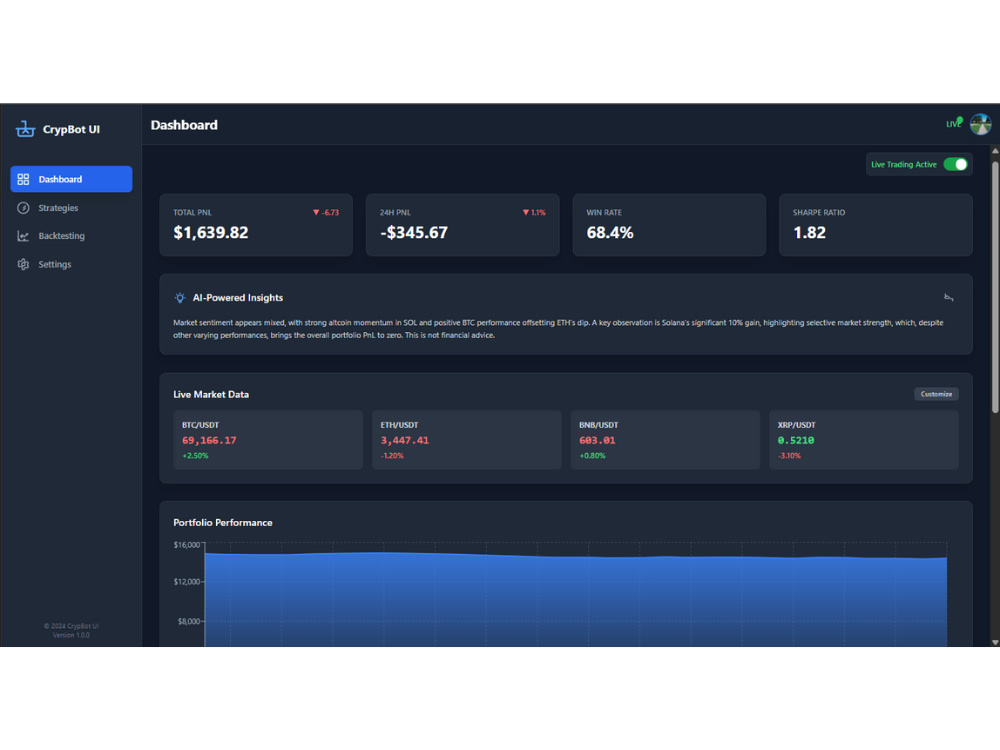Open the Backtesting section
The image size is (1000, 750).
pos(71,236)
